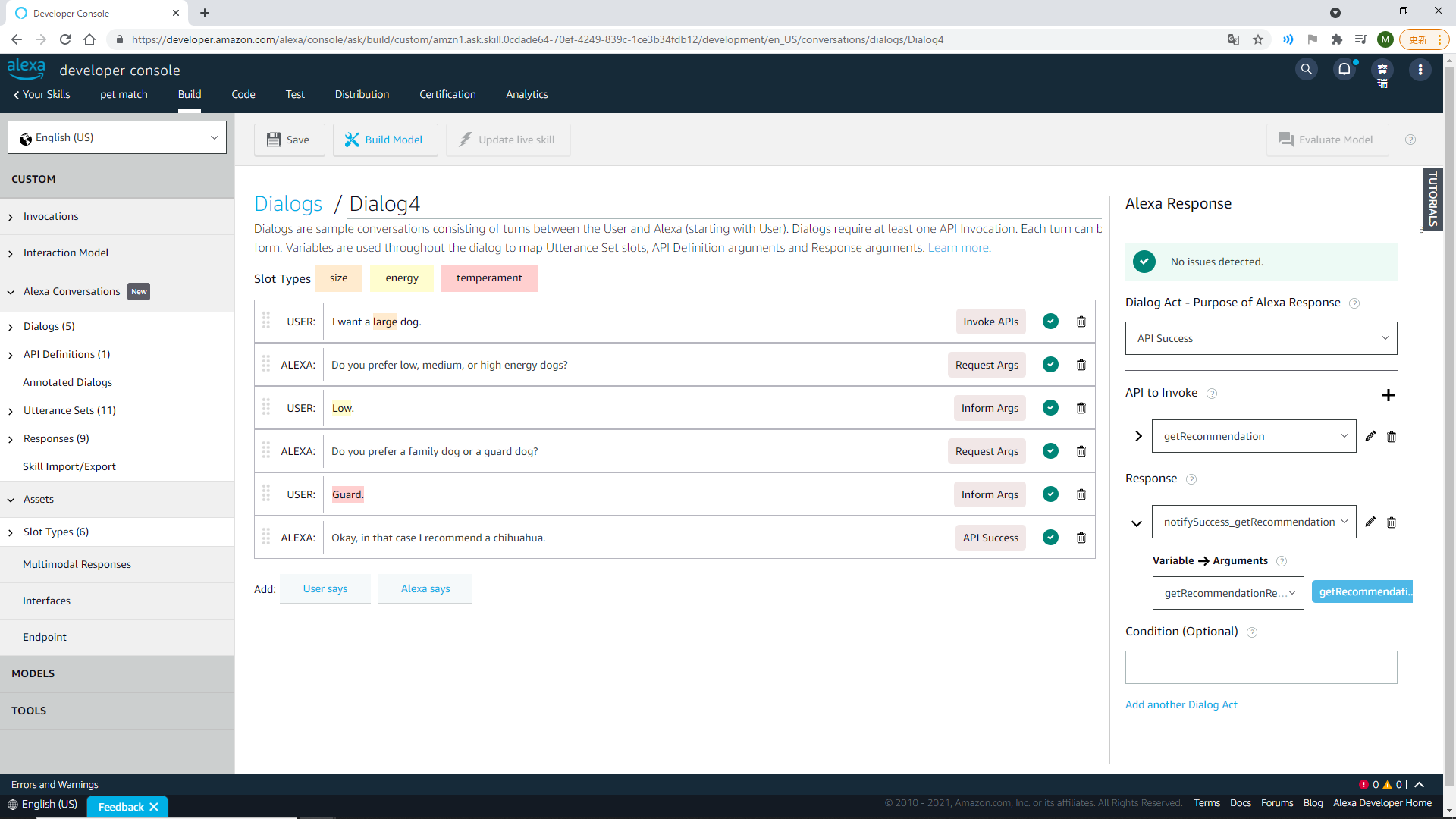The image size is (1456, 819).
Task: Click the search magnifier icon in header
Action: (x=1306, y=70)
